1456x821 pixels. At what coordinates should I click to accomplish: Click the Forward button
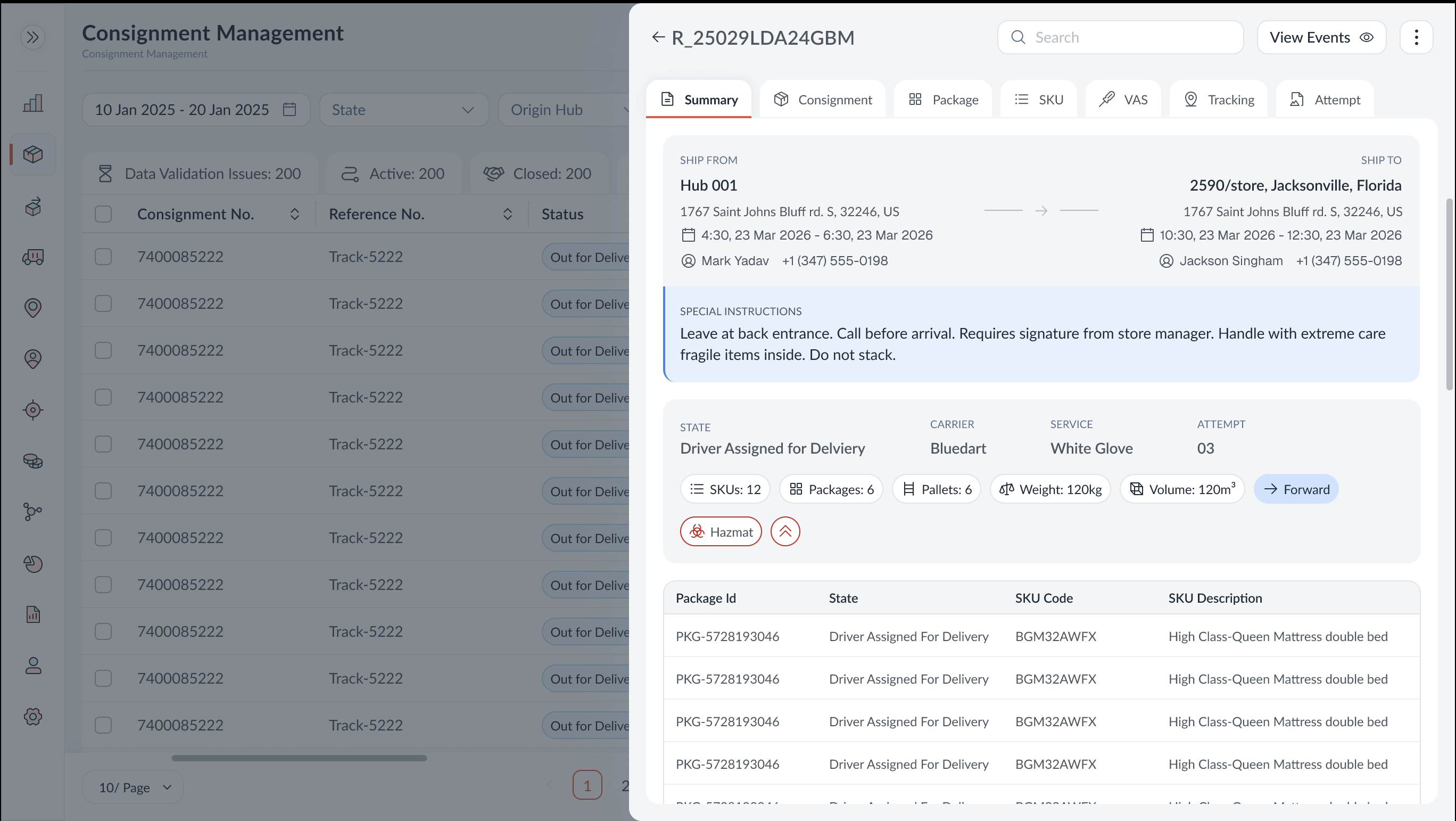[x=1296, y=489]
